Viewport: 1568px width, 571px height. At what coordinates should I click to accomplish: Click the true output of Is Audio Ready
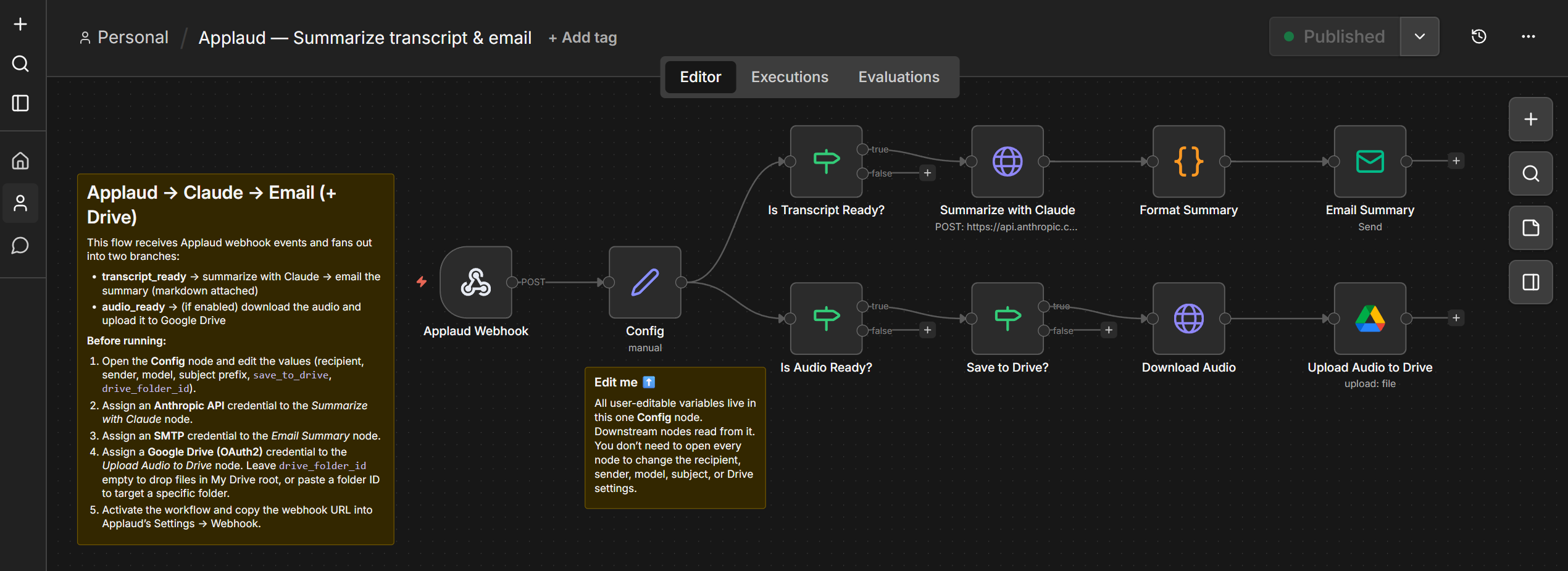click(x=862, y=306)
